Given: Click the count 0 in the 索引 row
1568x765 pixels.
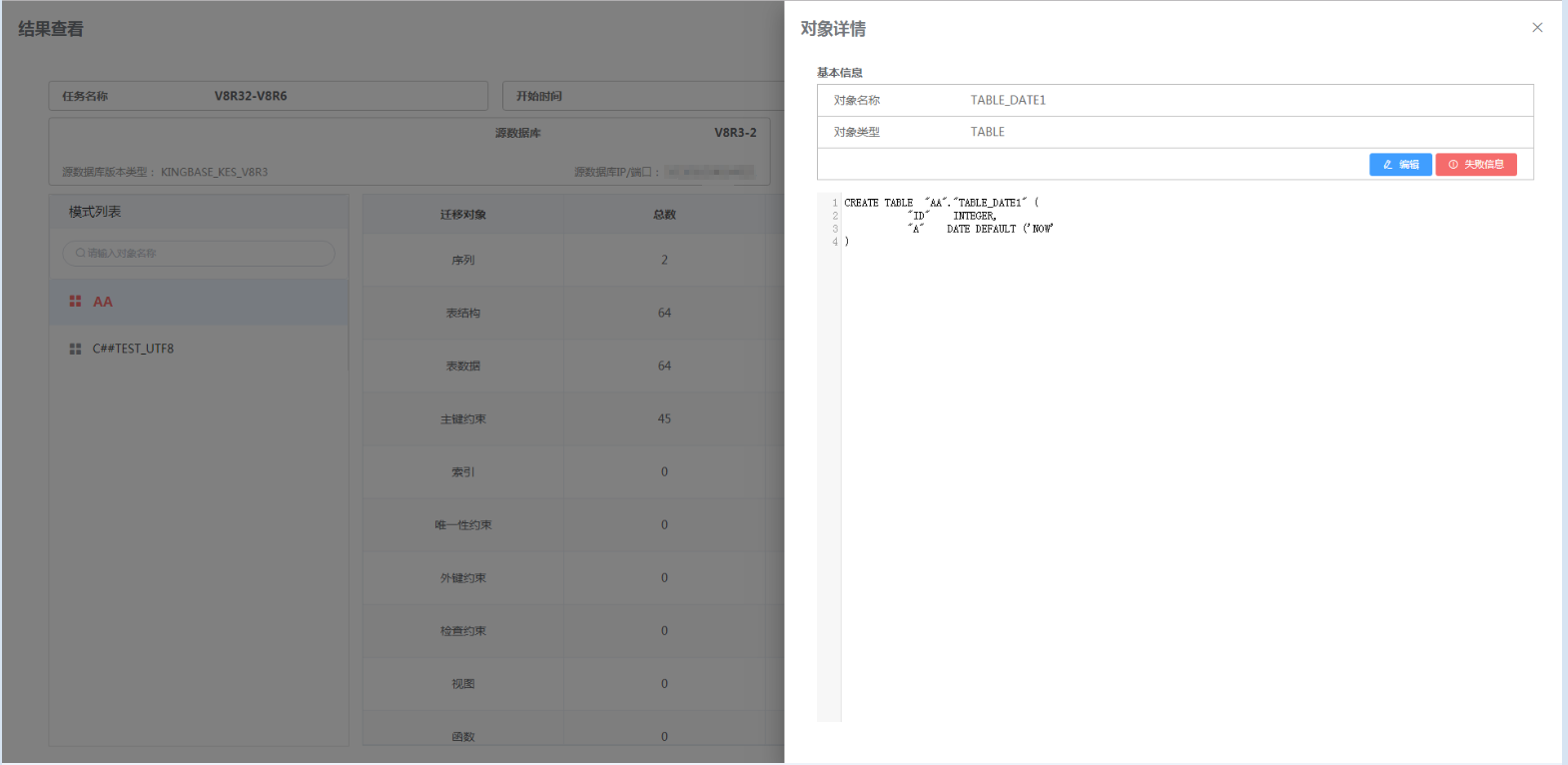Looking at the screenshot, I should pos(664,471).
